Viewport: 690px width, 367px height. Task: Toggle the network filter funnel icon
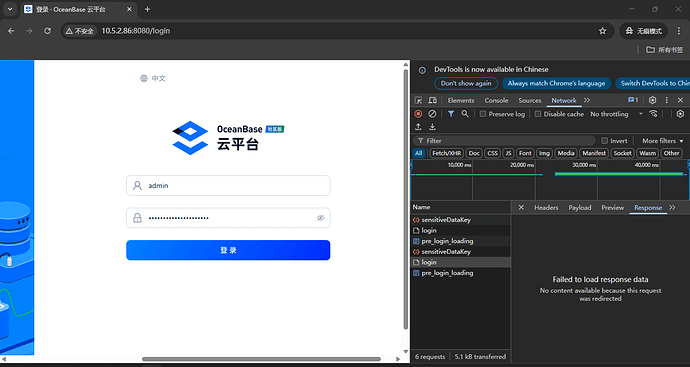click(x=451, y=114)
